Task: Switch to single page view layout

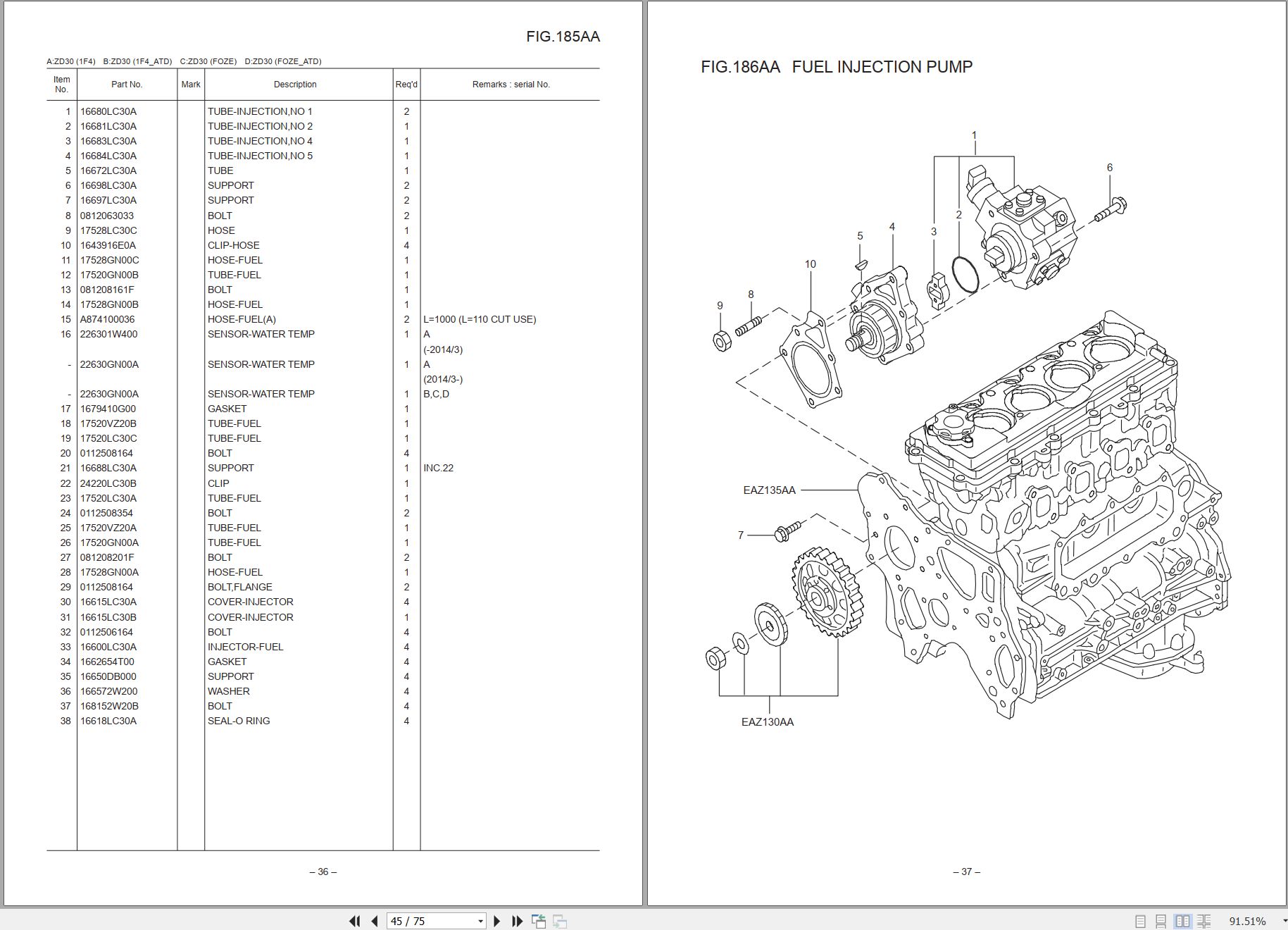Action: pos(1141,921)
